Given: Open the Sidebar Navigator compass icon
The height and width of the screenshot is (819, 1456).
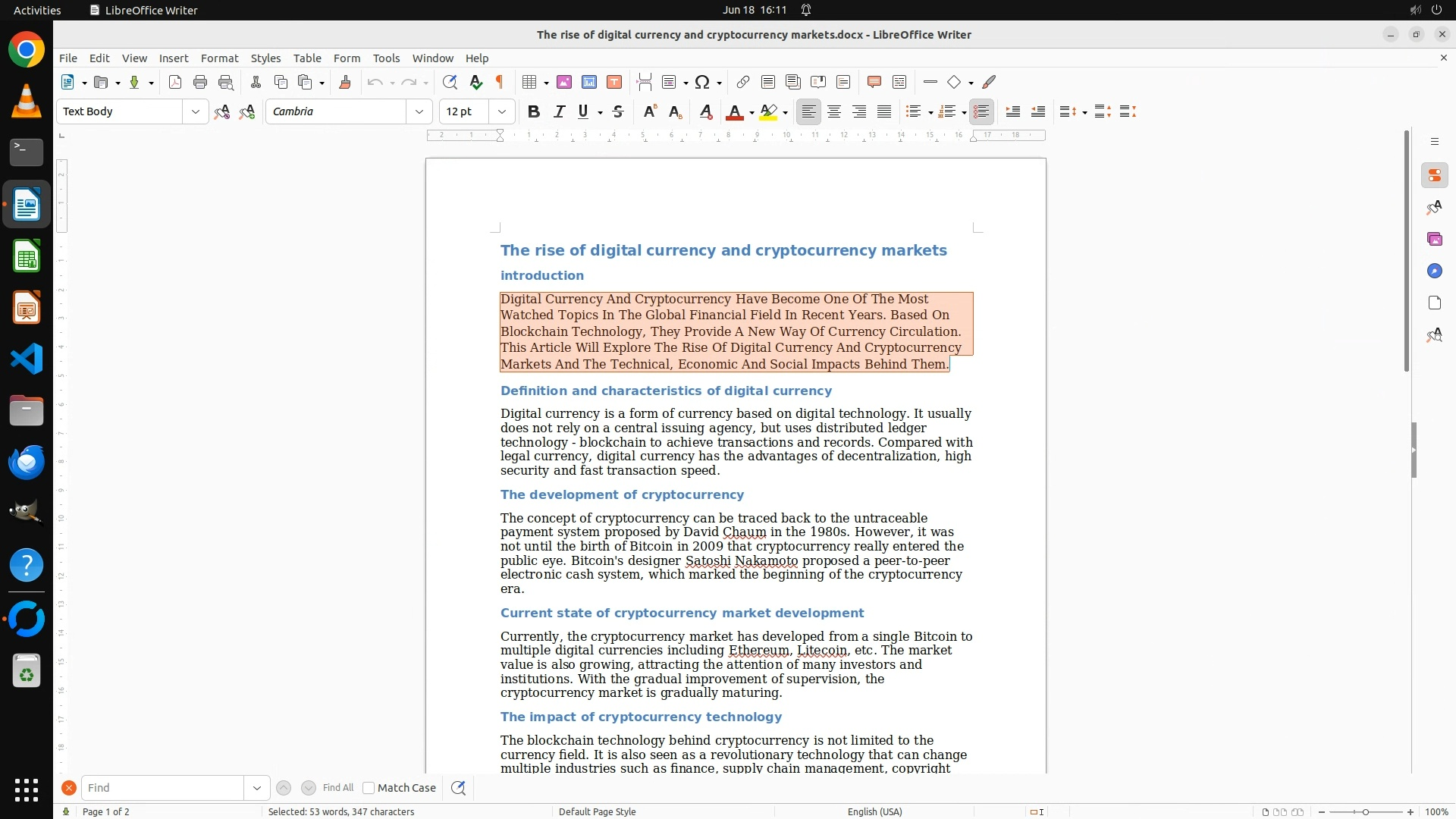Looking at the screenshot, I should pyautogui.click(x=1434, y=271).
